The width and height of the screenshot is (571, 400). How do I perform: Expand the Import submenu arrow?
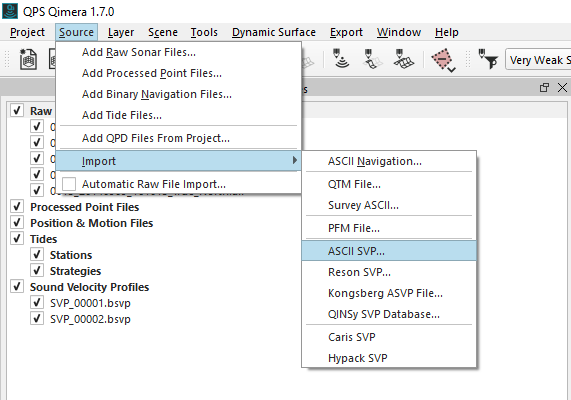click(295, 160)
